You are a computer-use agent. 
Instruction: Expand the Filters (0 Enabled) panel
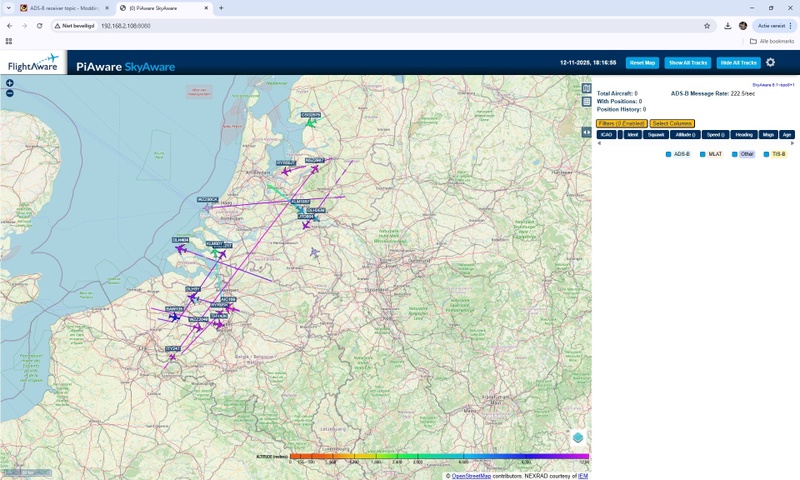620,123
